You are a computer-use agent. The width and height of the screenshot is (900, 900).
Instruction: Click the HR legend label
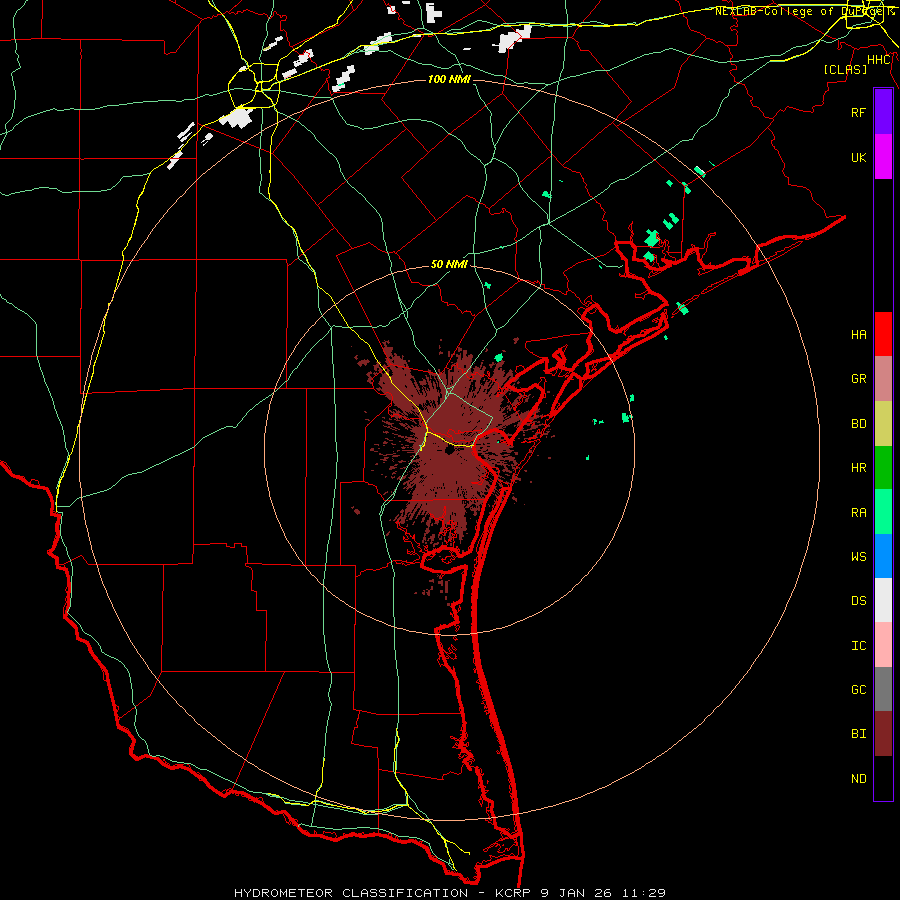[x=859, y=468]
